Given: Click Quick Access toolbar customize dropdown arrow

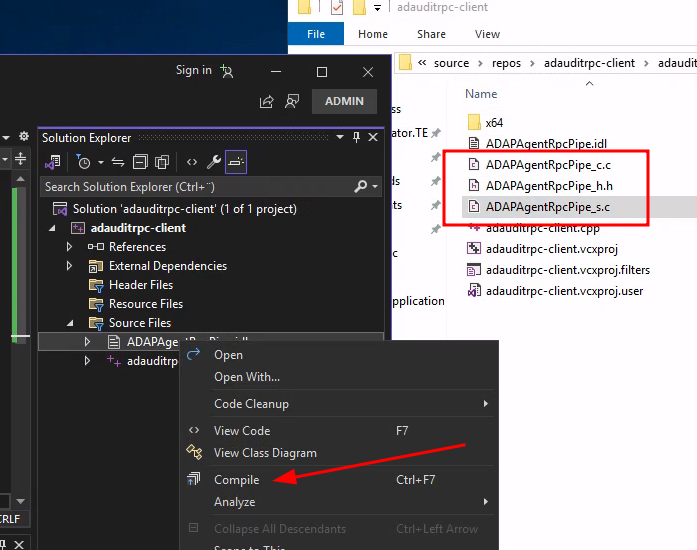Looking at the screenshot, I should click(377, 8).
